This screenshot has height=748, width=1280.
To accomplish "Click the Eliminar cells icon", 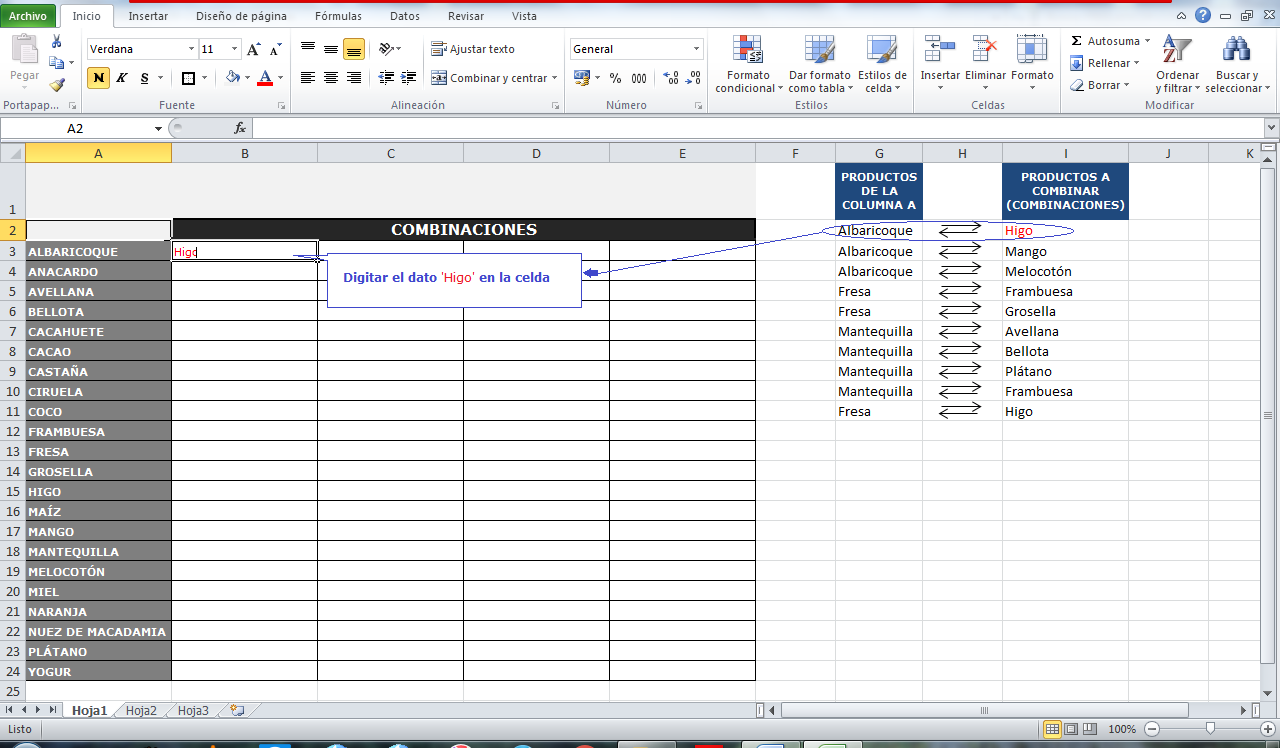I will (x=986, y=50).
